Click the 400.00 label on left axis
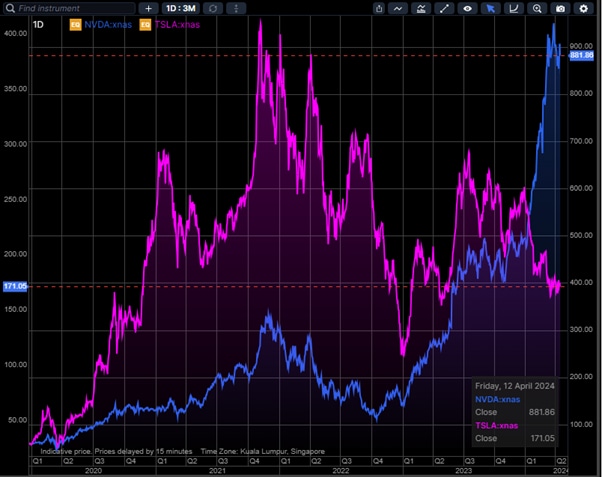602x477 pixels. coord(15,33)
